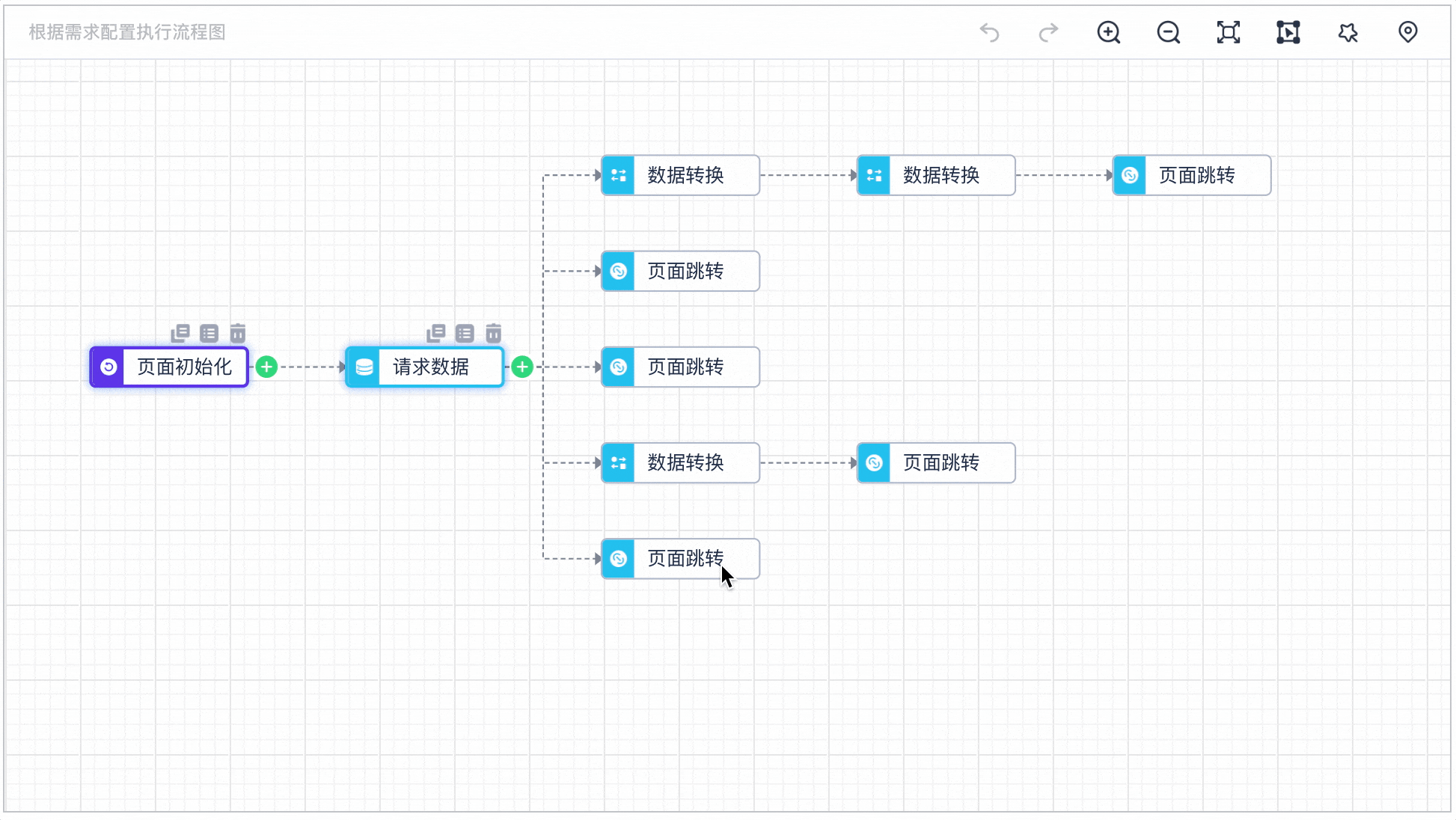The height and width of the screenshot is (820, 1456).
Task: Delete the 页面初始化 node via trash icon
Action: pos(238,333)
